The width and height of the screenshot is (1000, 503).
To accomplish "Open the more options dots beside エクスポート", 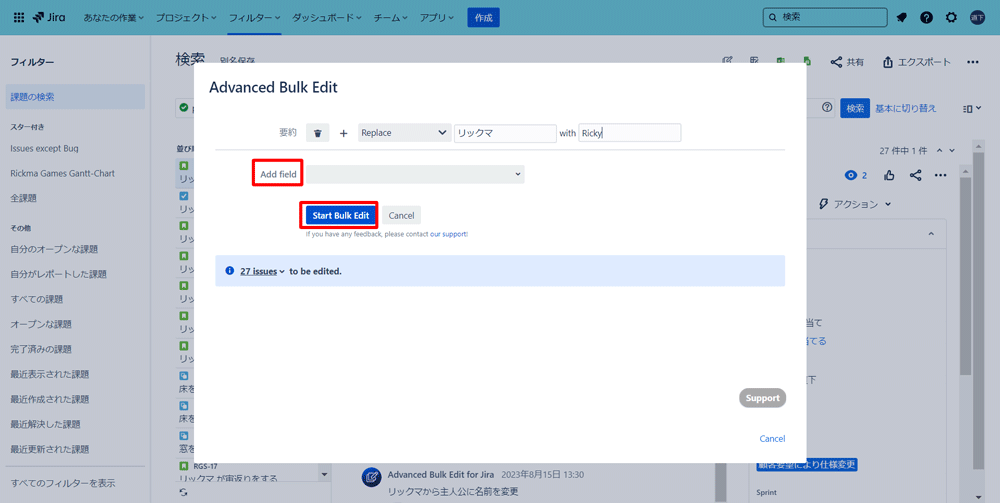I will pyautogui.click(x=973, y=62).
